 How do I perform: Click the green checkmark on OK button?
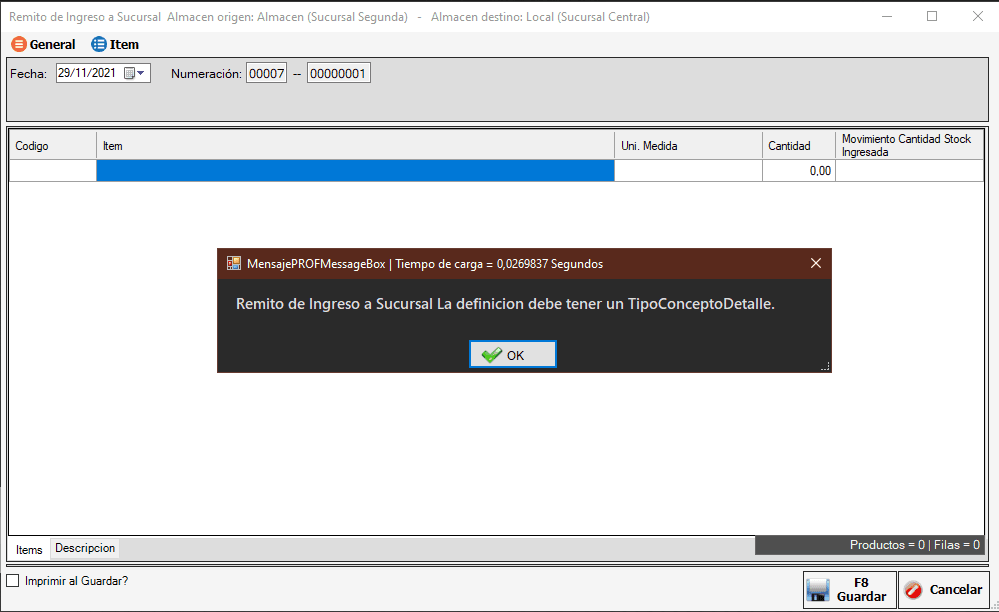tap(491, 355)
